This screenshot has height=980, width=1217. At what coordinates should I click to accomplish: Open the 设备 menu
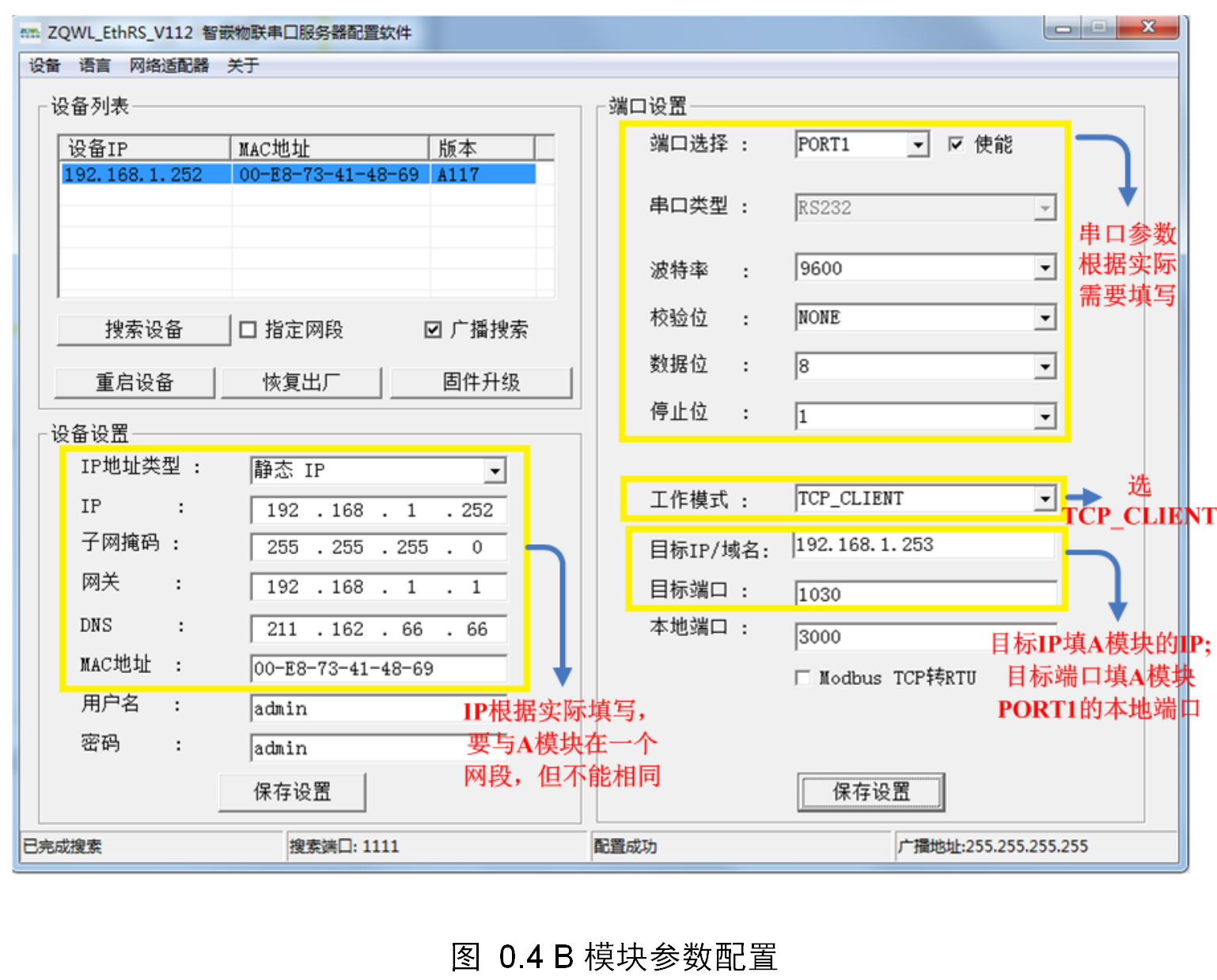click(x=45, y=66)
